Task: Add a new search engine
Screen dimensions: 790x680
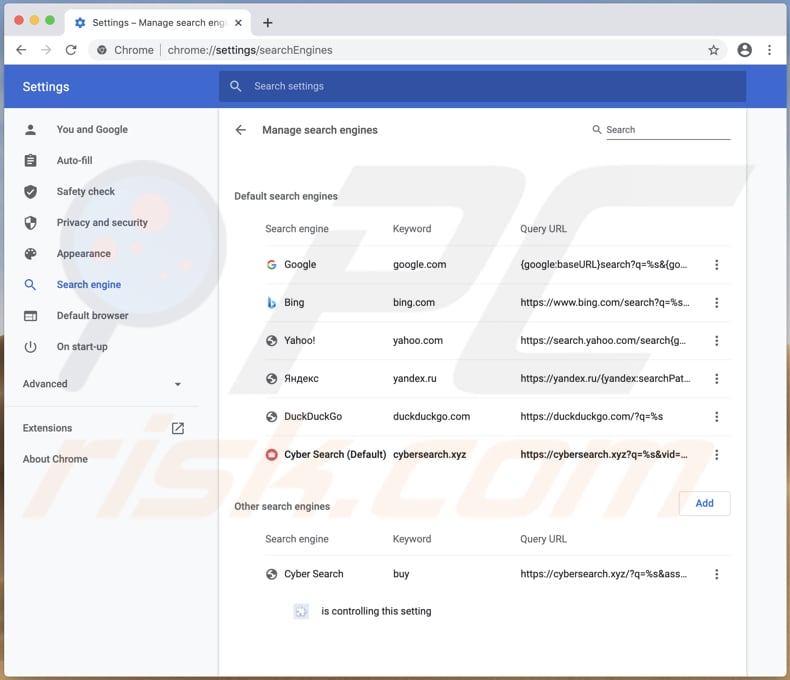Action: [704, 503]
